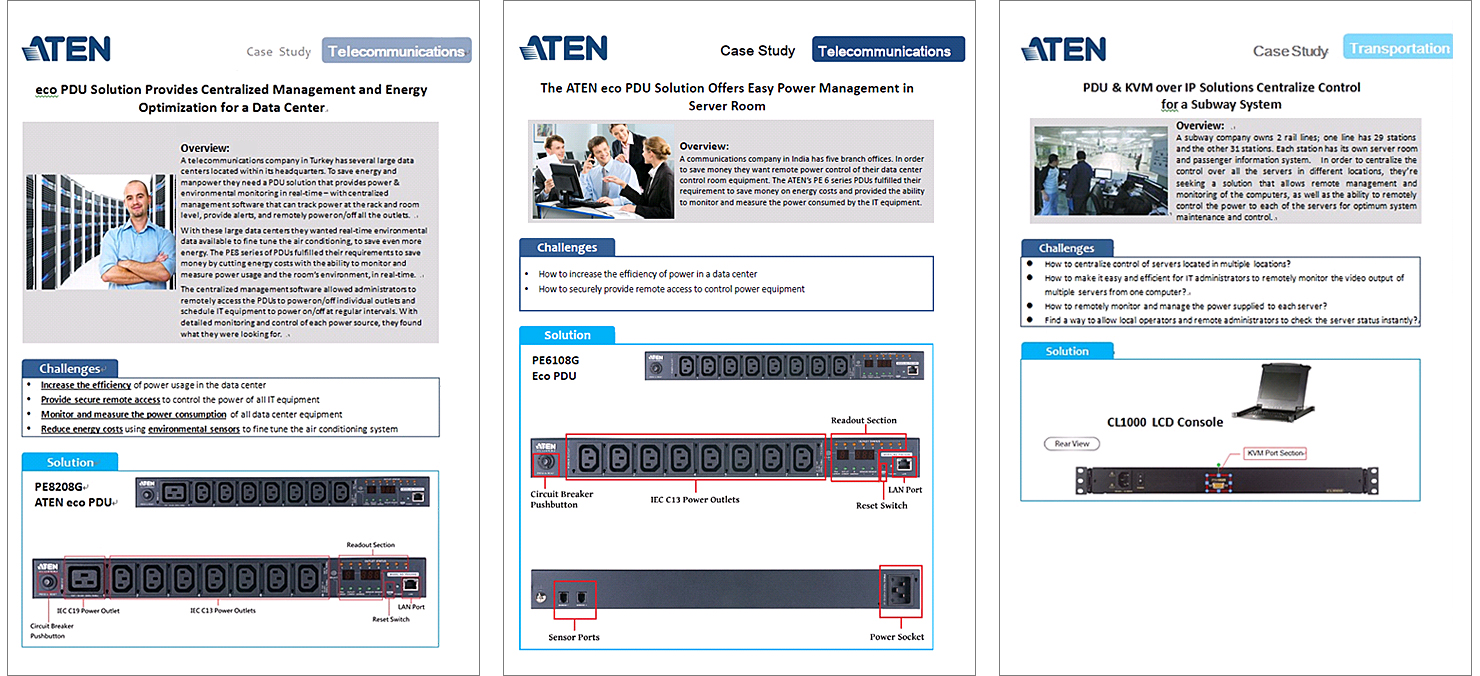Click the 'Reduce energy costs' underlined text
Screen dimensions: 1480x676
coord(82,429)
